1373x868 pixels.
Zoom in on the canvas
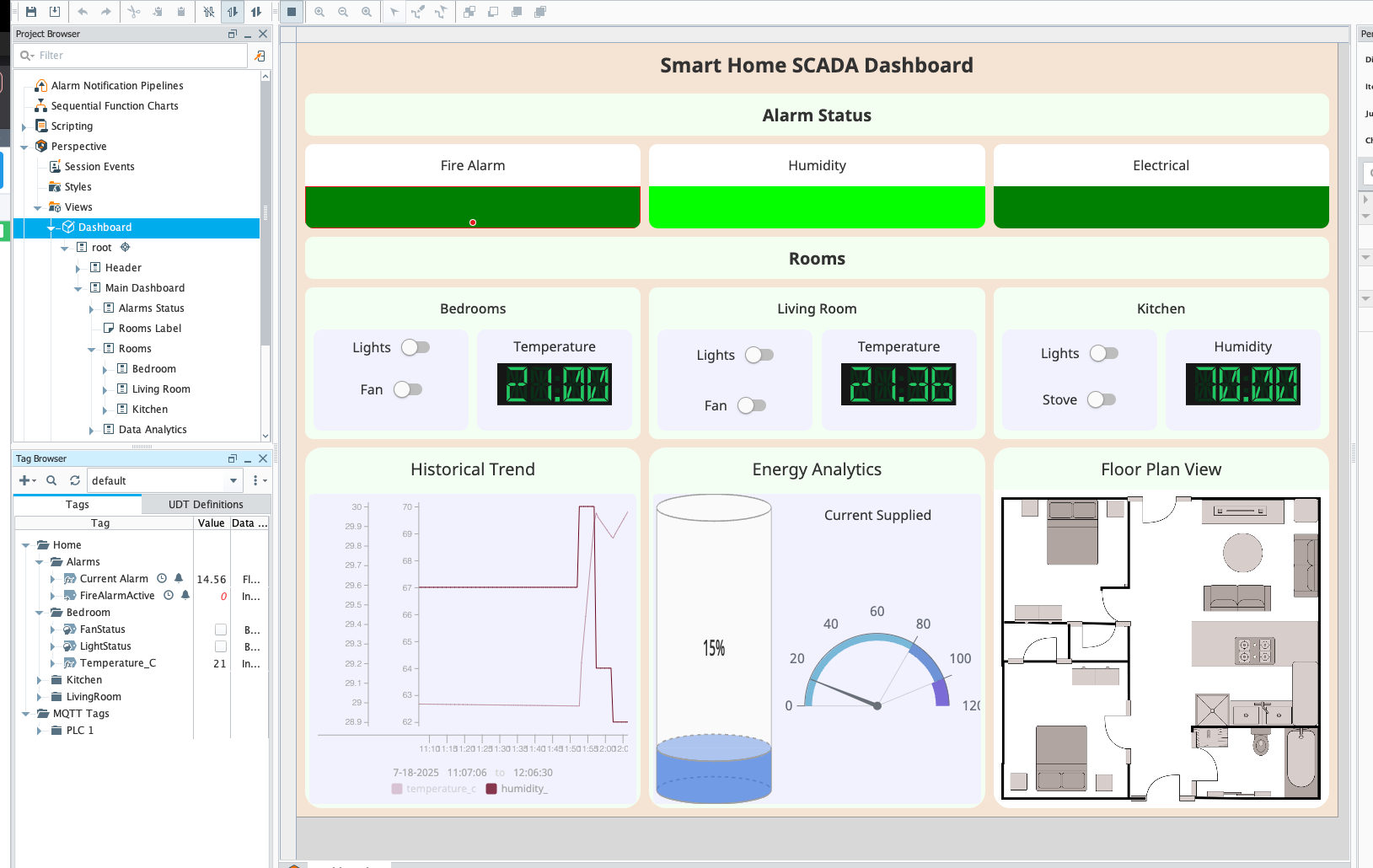(319, 12)
